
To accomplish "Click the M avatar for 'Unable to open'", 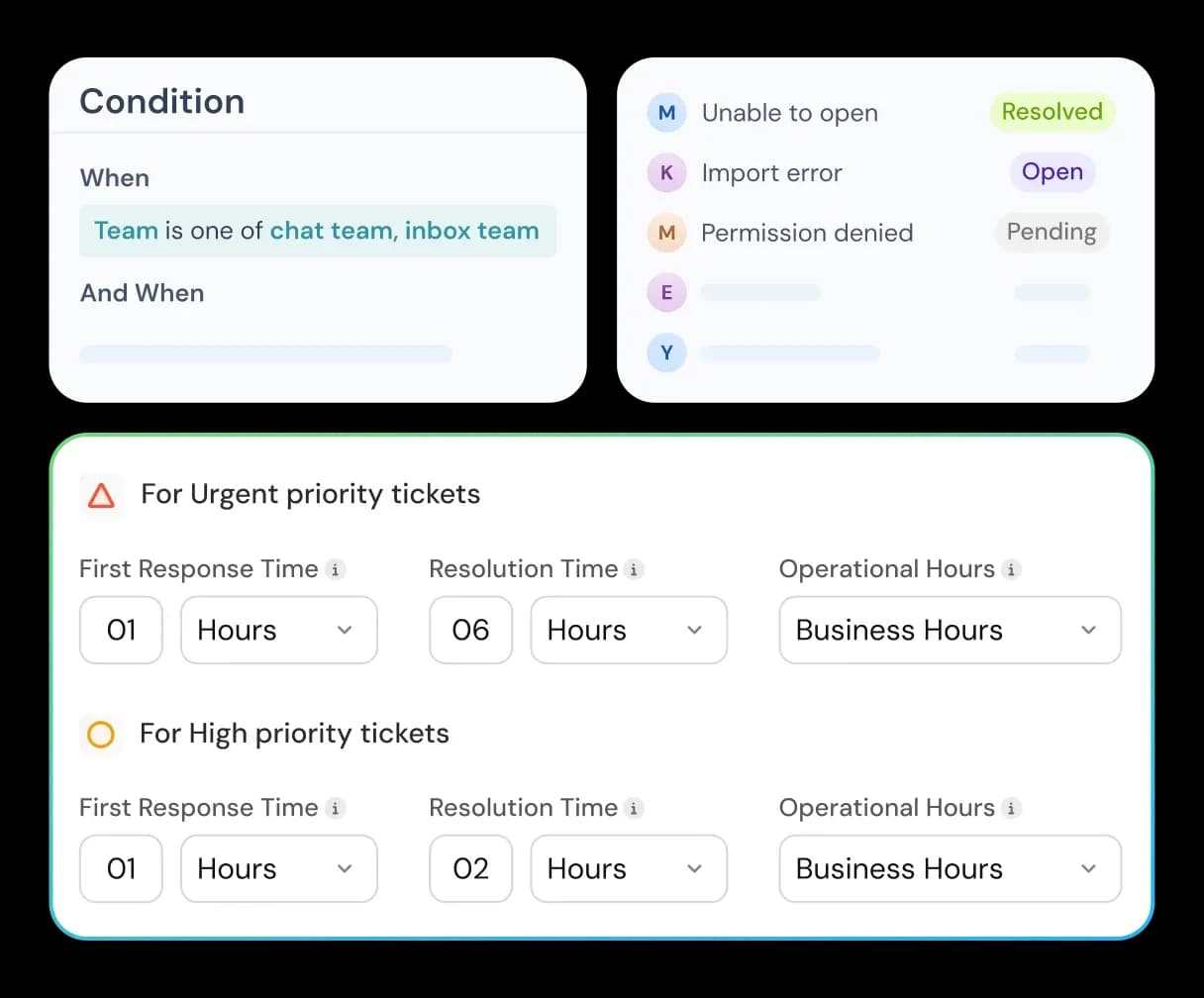I will pyautogui.click(x=666, y=113).
